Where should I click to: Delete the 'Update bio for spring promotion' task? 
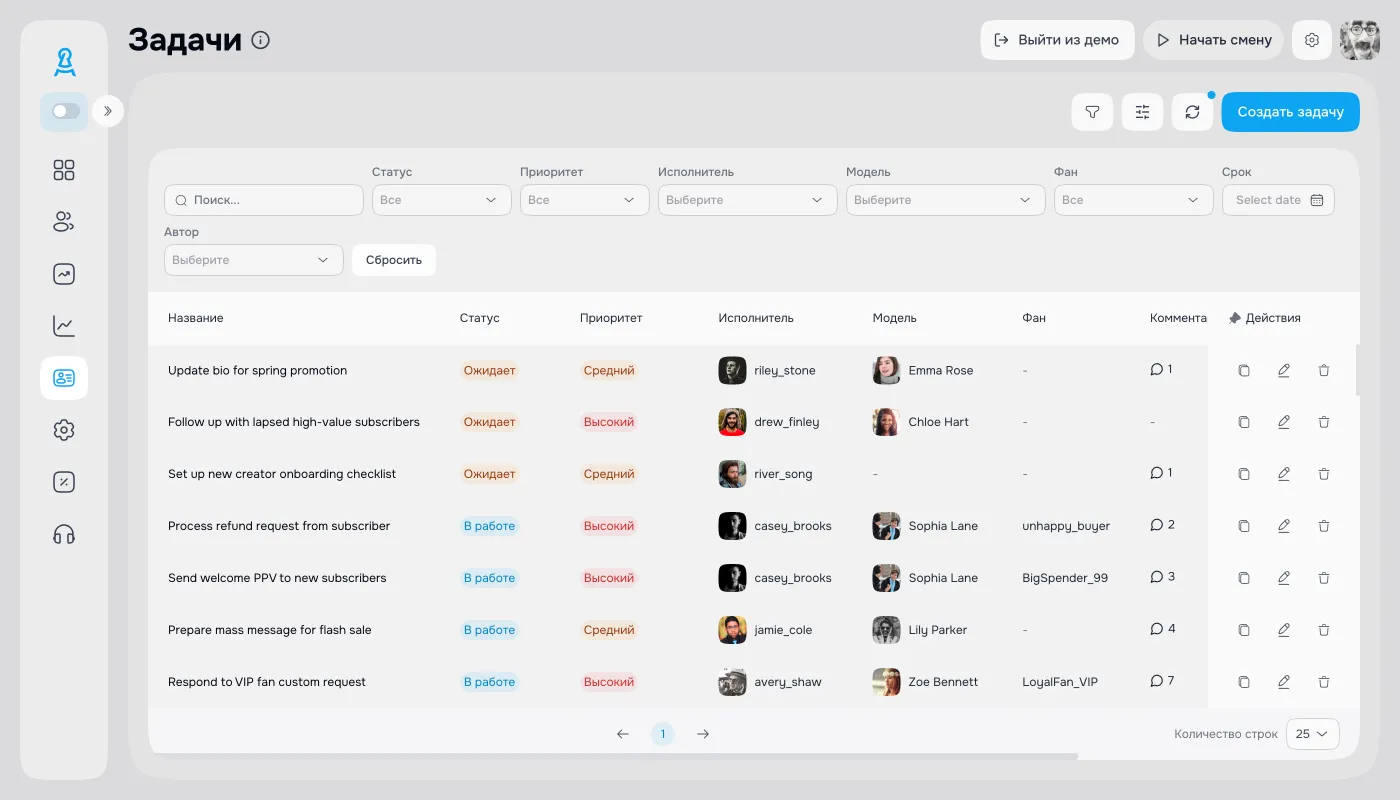pos(1324,370)
